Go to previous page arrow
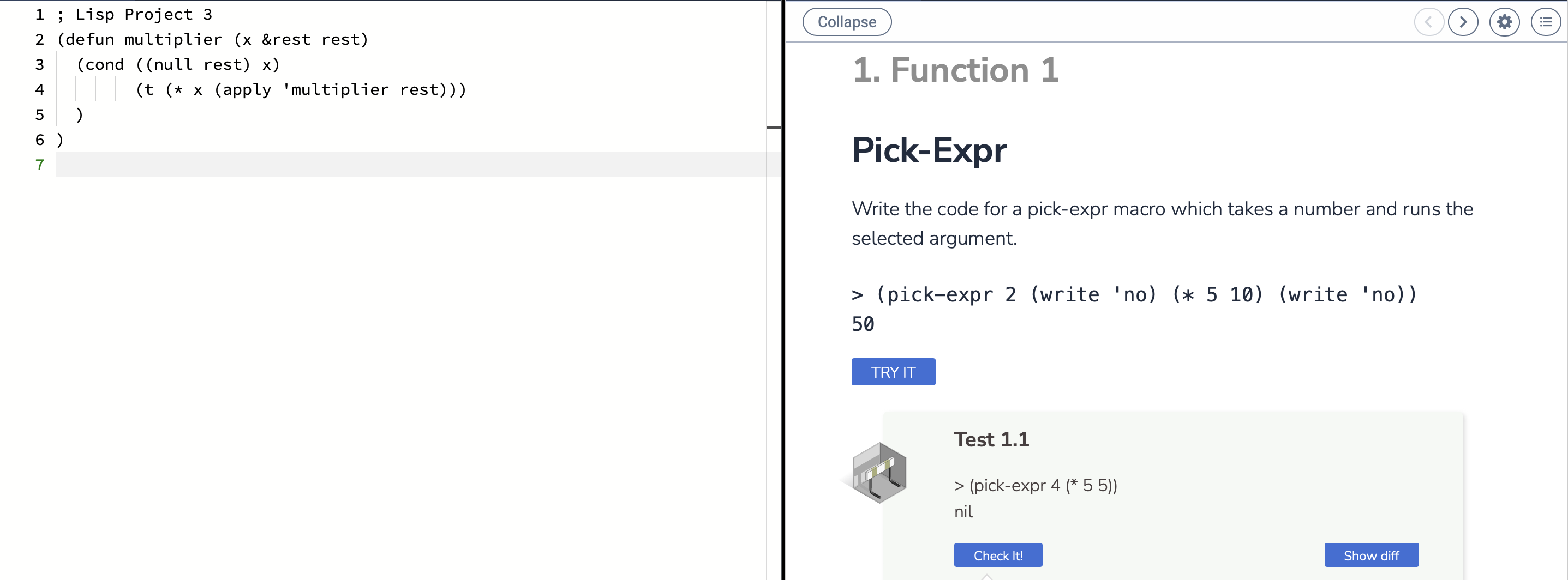The width and height of the screenshot is (1568, 580). pos(1429,22)
